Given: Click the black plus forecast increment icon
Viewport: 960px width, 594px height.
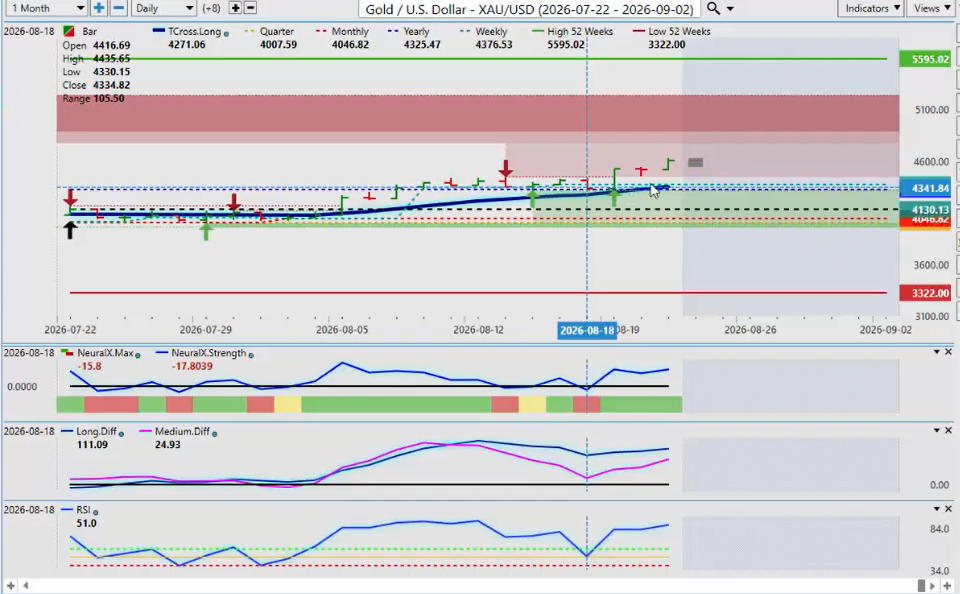Looking at the screenshot, I should [235, 8].
